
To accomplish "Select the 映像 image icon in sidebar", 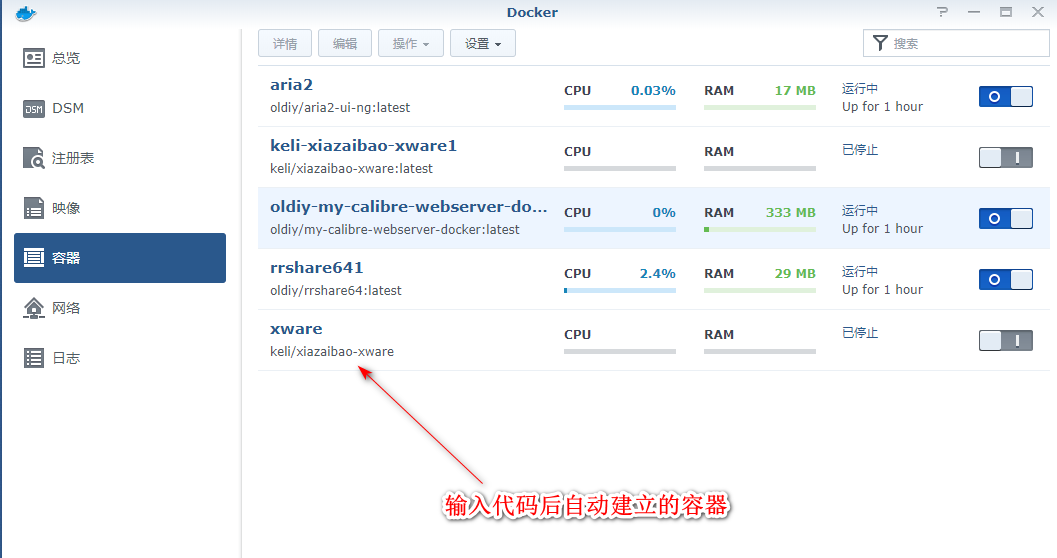I will (34, 208).
